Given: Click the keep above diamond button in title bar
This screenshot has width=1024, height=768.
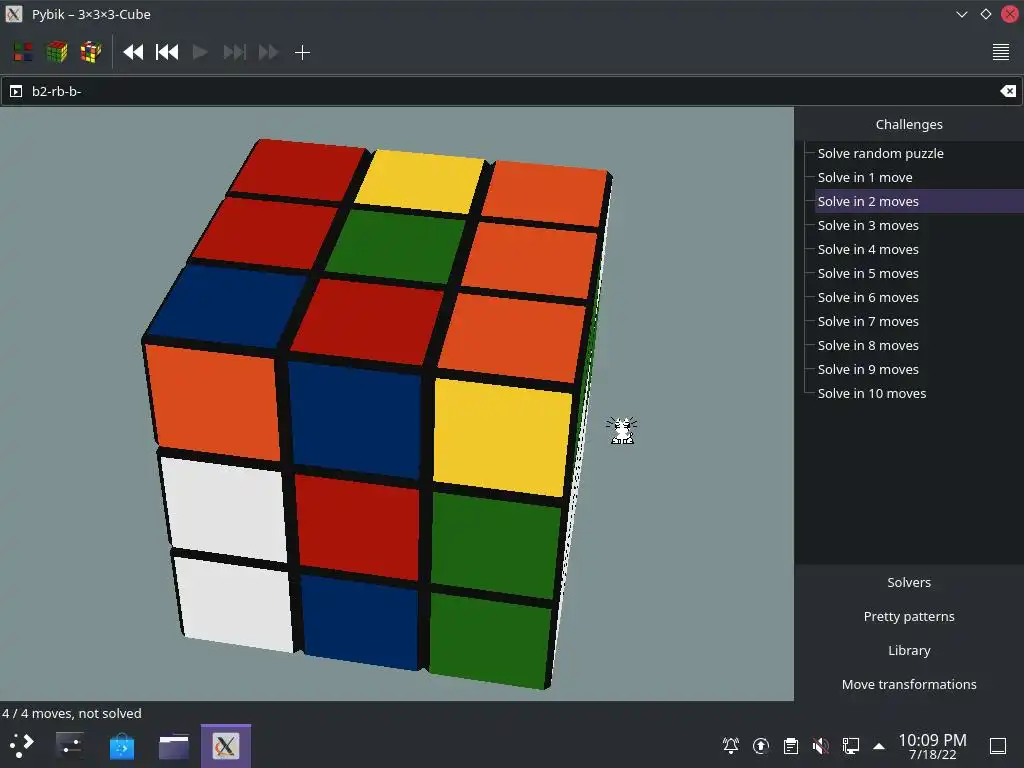Looking at the screenshot, I should (985, 14).
